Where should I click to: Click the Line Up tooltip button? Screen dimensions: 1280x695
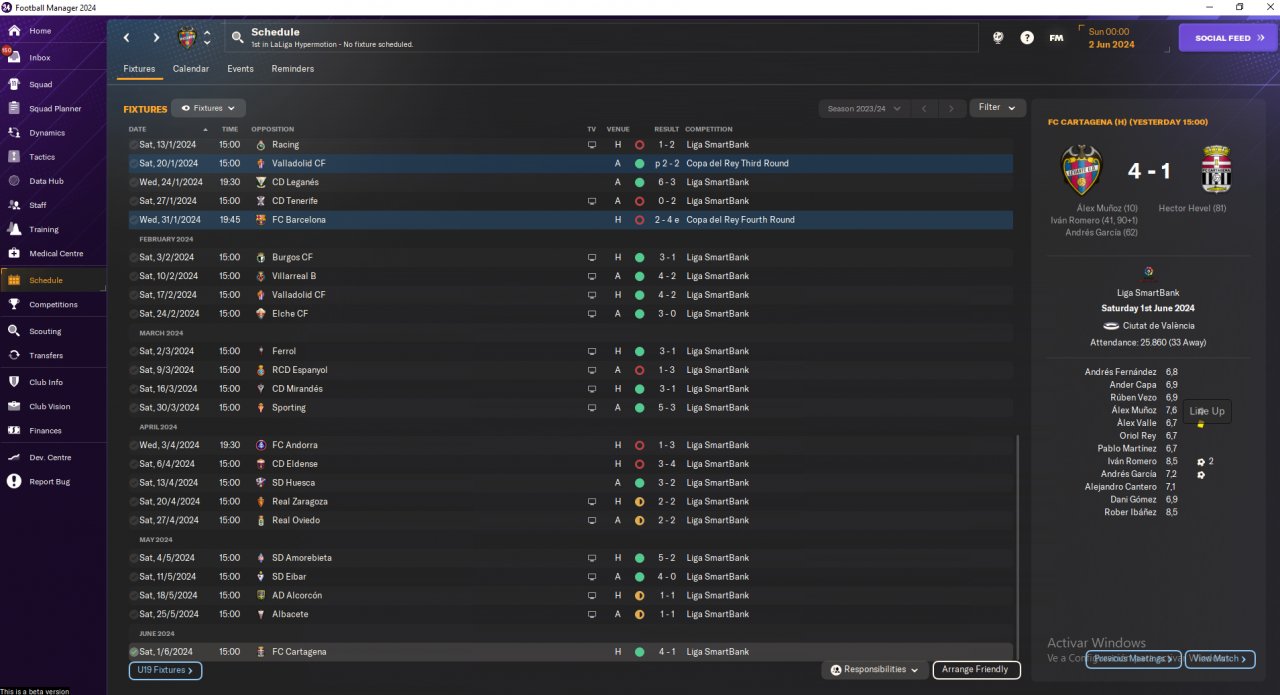pyautogui.click(x=1207, y=411)
